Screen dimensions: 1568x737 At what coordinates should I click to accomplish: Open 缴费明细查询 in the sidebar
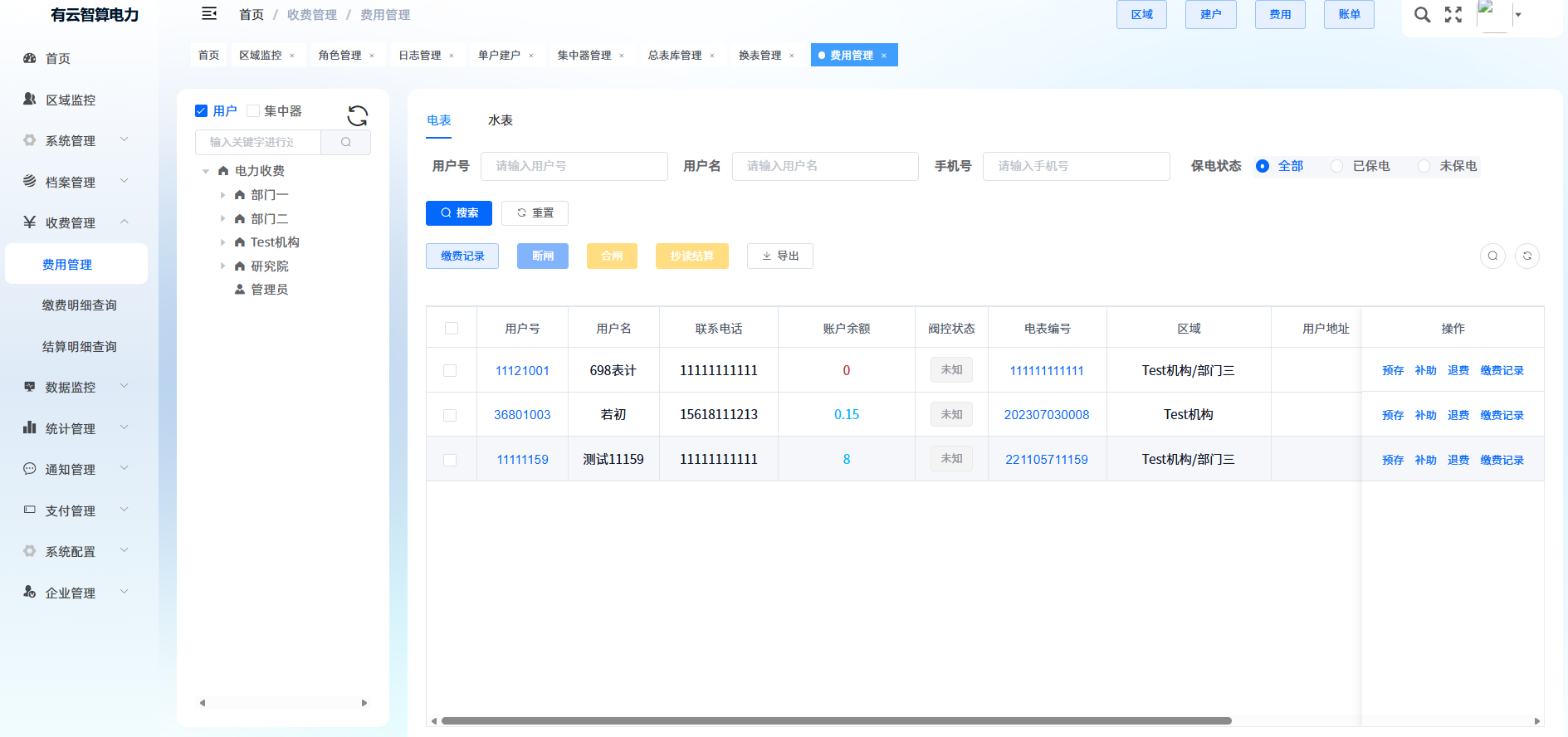[79, 305]
